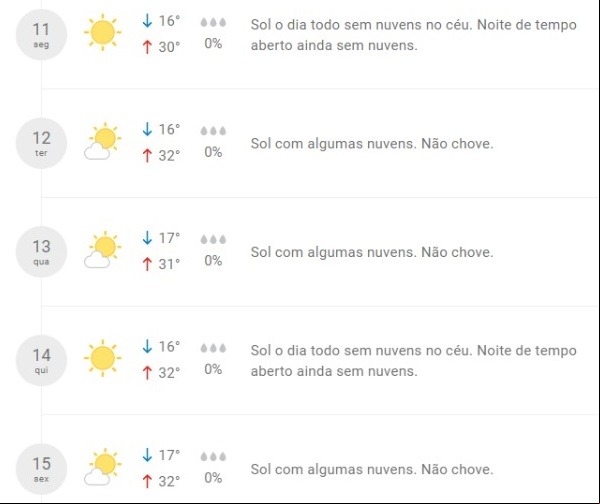Select the 12 ter day circle
The image size is (600, 504).
(41, 143)
